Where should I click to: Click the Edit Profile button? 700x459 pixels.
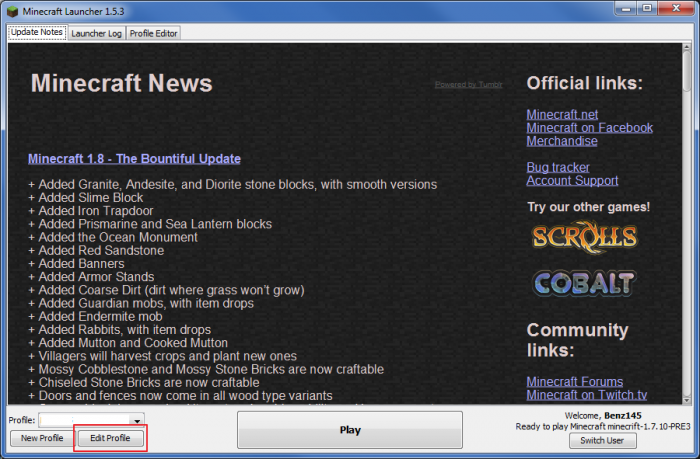click(110, 438)
